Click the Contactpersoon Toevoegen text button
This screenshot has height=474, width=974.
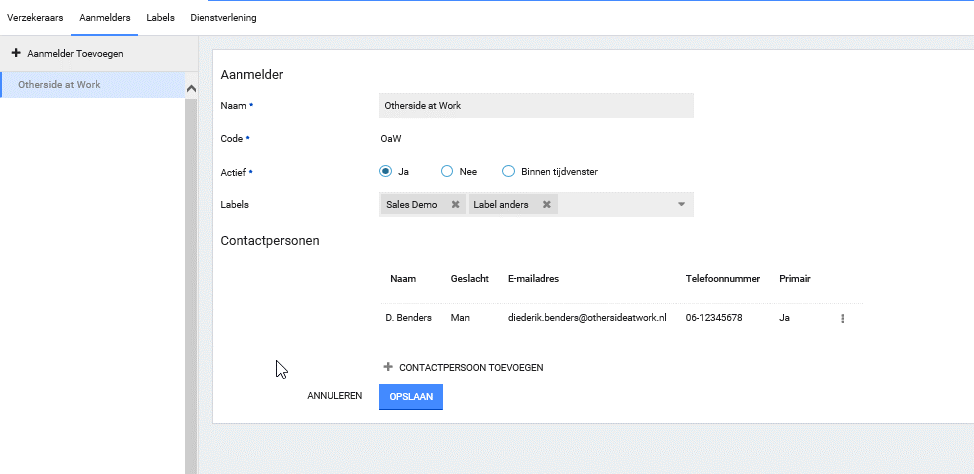[470, 368]
